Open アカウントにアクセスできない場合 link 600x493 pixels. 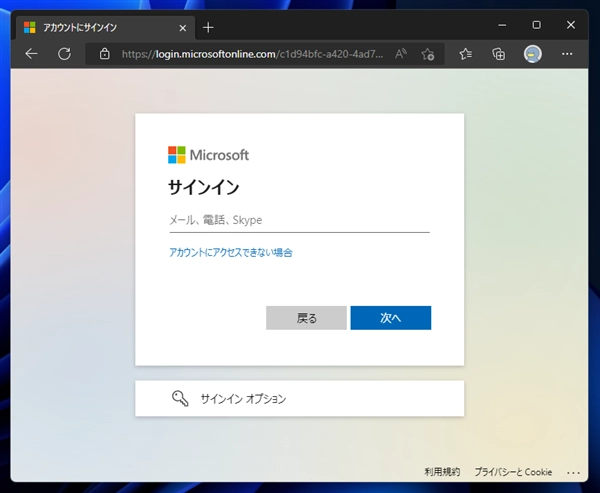(231, 253)
